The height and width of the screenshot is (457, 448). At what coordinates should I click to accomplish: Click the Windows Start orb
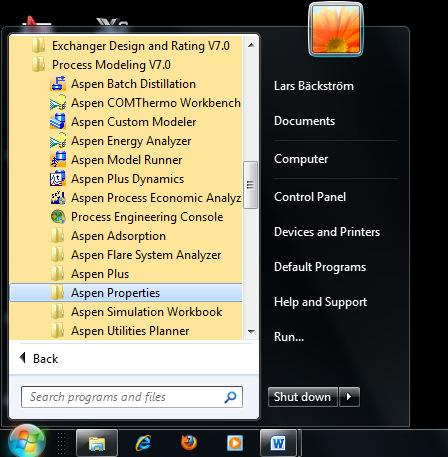point(27,441)
